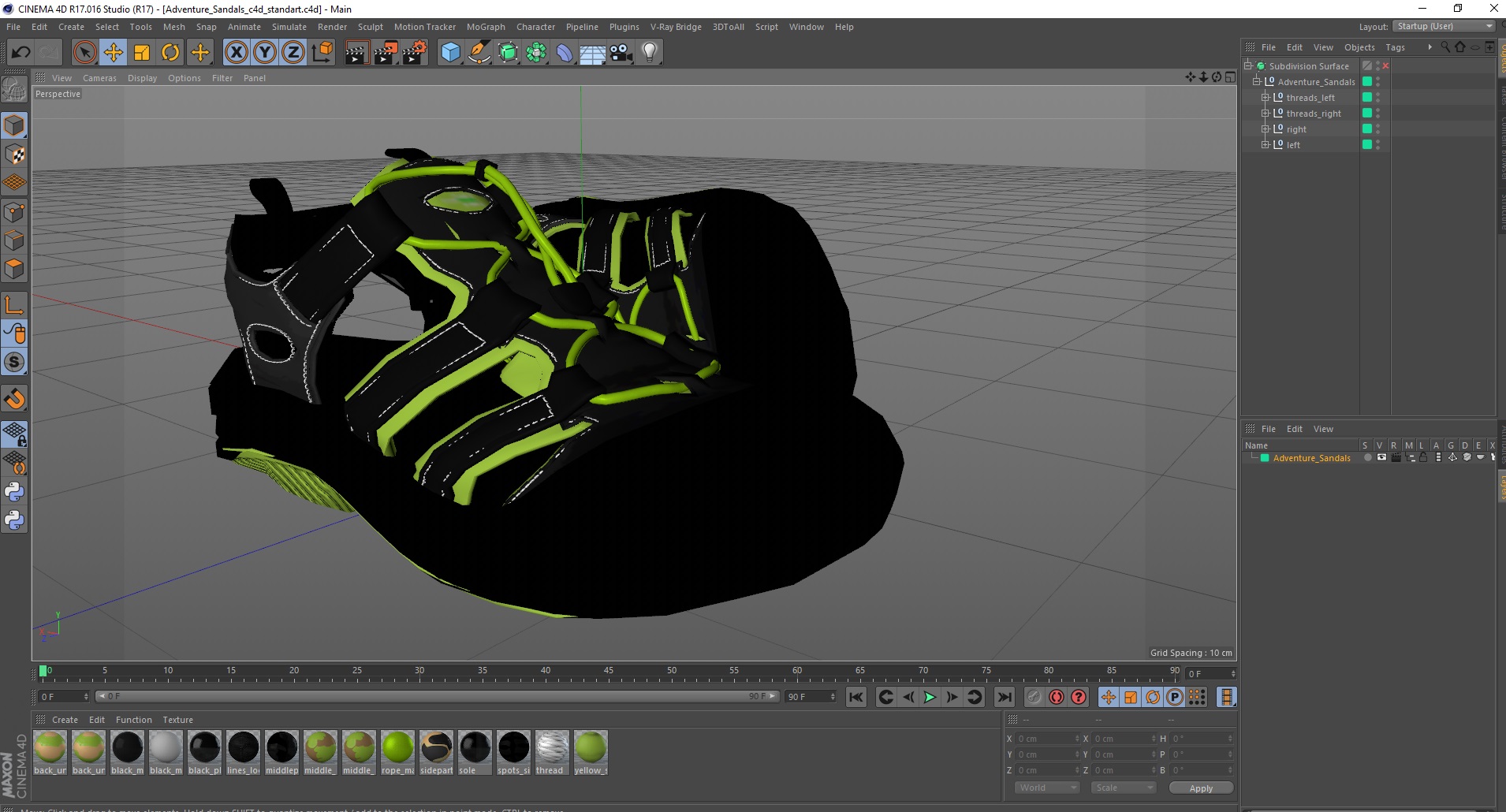Collapse the Subdivision Surface tree node
1506x812 pixels.
tap(1248, 65)
